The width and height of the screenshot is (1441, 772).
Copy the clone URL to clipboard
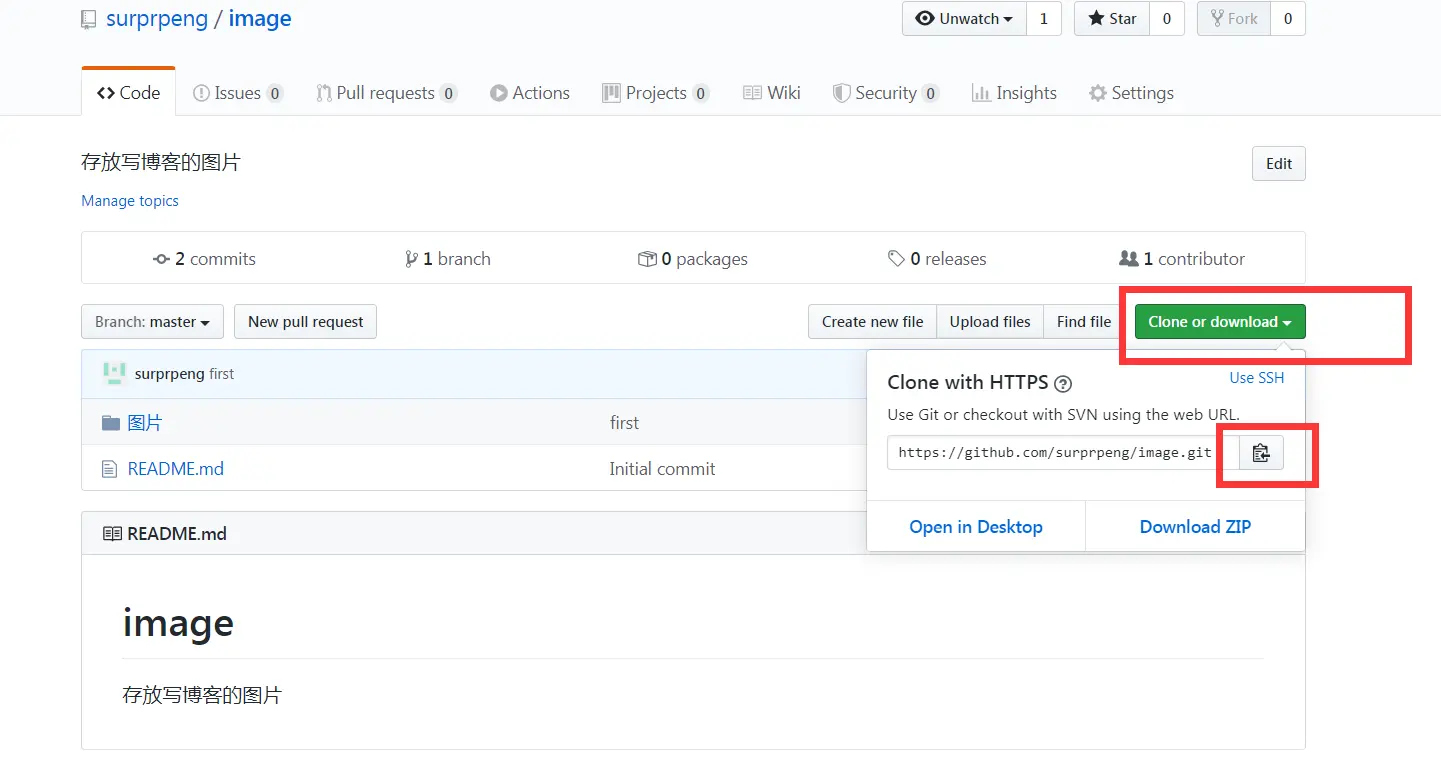1261,453
